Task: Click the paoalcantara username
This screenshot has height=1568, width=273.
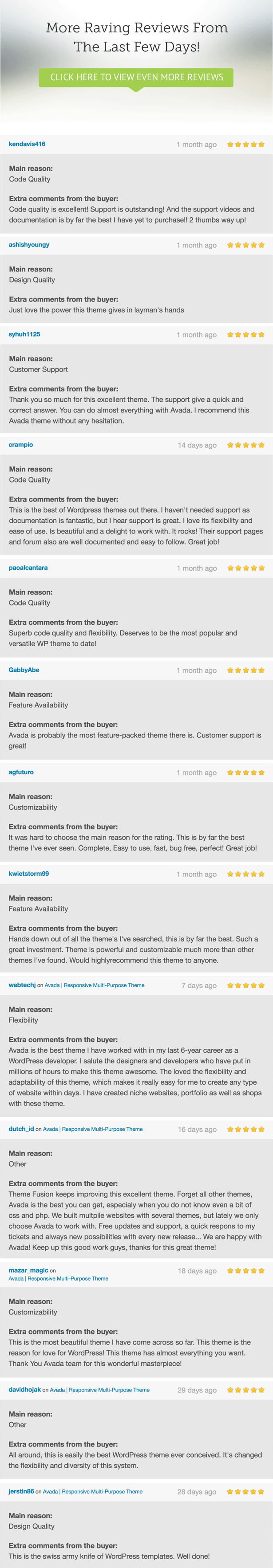Action: click(x=28, y=568)
